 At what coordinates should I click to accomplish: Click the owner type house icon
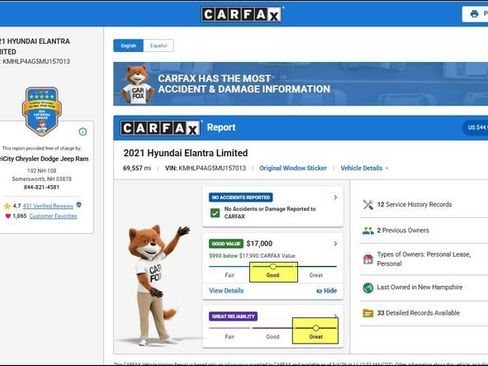(x=368, y=259)
